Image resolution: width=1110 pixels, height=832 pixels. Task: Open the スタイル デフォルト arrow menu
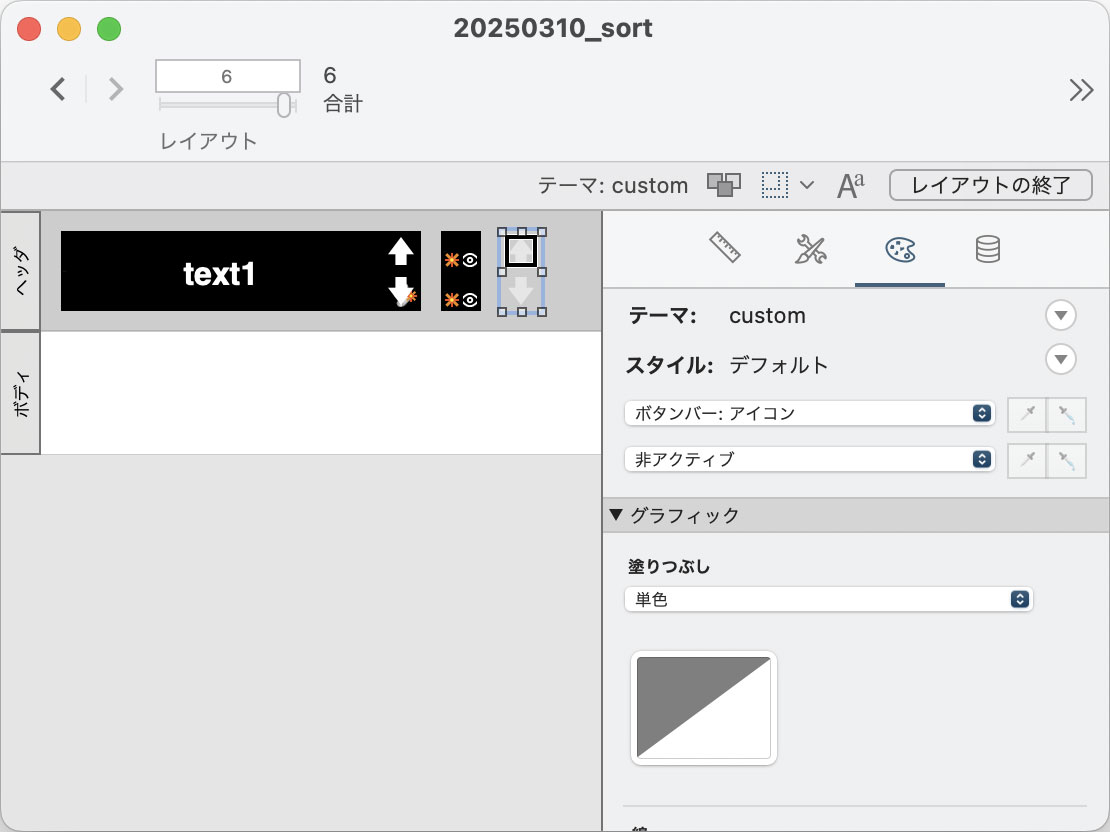click(1060, 359)
